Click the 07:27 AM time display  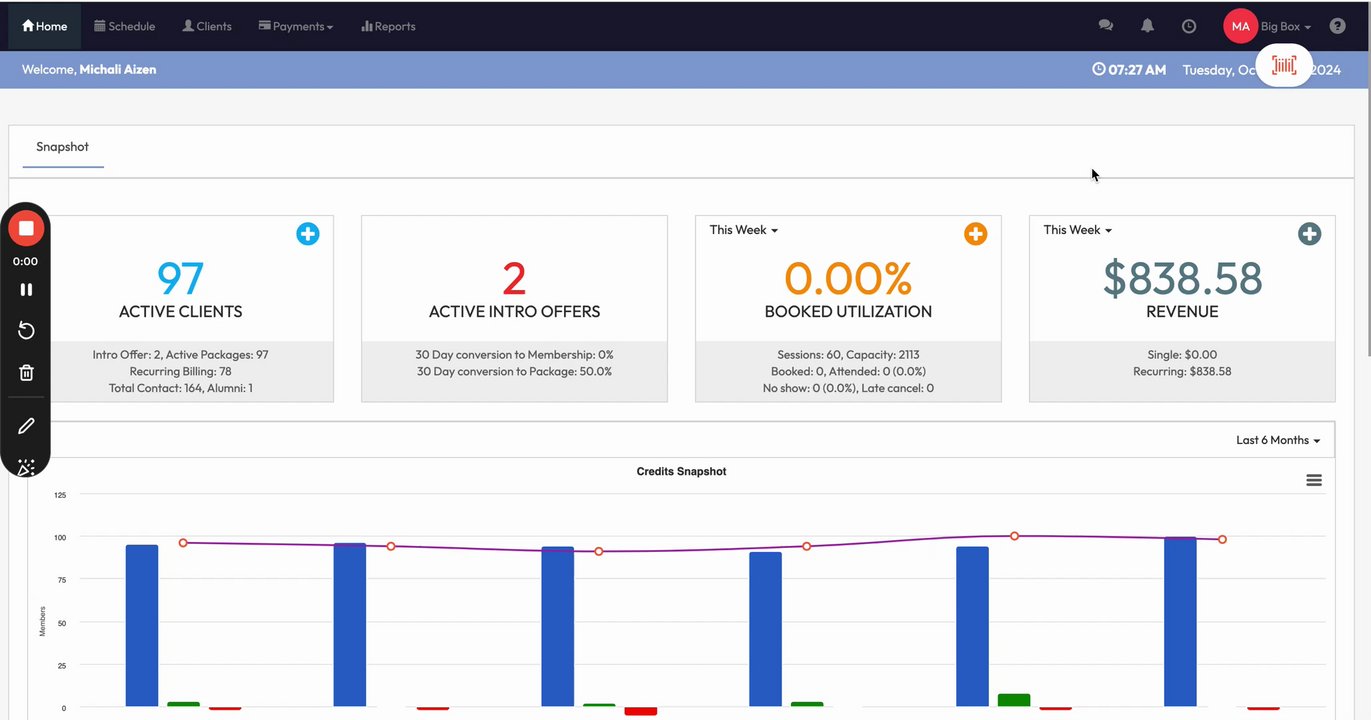(x=1129, y=70)
